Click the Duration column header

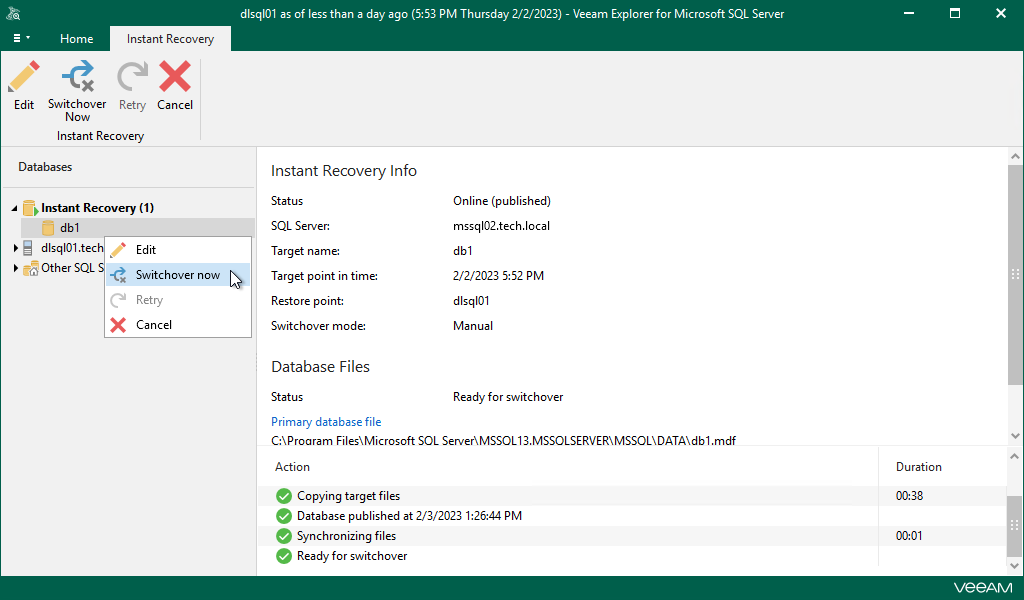[x=919, y=467]
